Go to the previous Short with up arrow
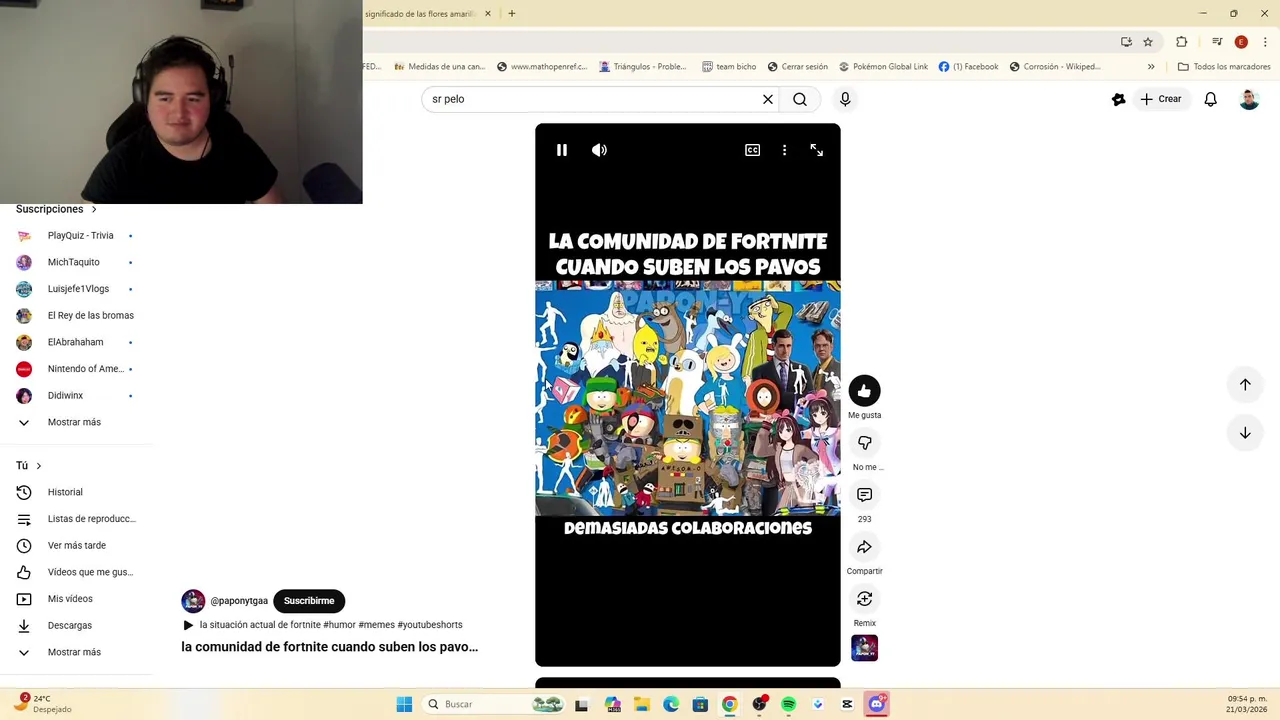Image resolution: width=1280 pixels, height=720 pixels. 1245,384
